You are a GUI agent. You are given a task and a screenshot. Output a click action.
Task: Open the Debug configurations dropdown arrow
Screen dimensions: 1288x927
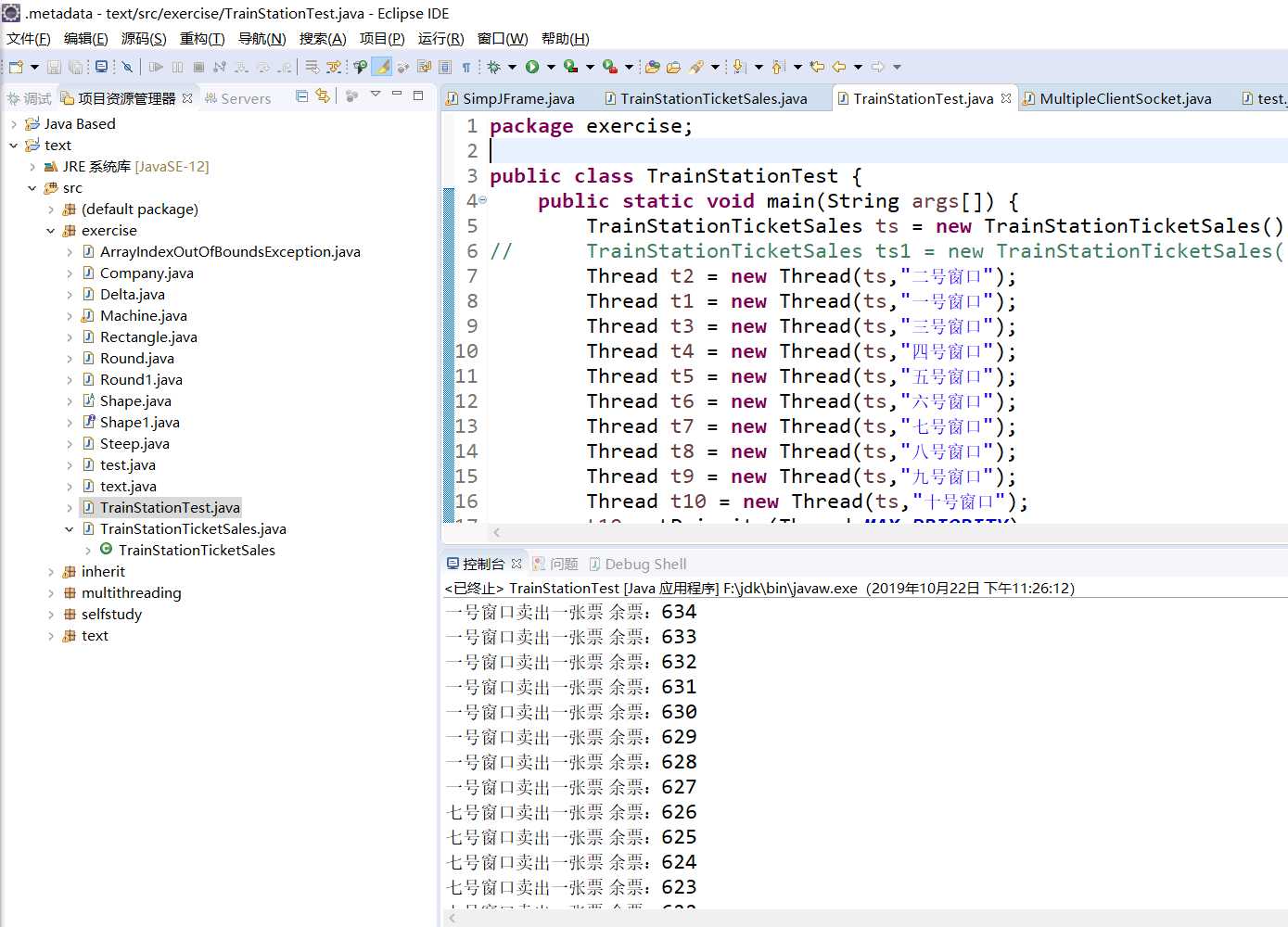pyautogui.click(x=512, y=67)
